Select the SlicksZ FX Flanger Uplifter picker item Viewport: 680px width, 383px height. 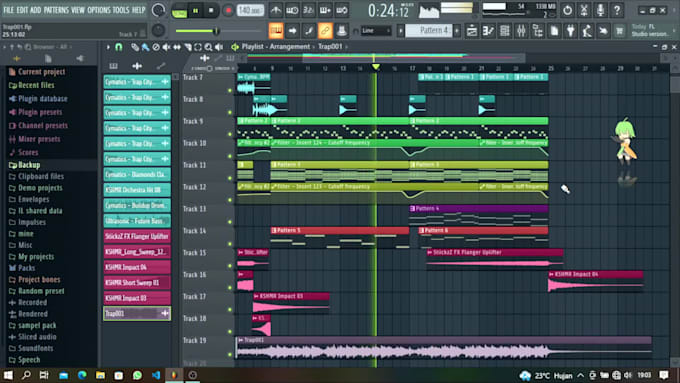[137, 236]
